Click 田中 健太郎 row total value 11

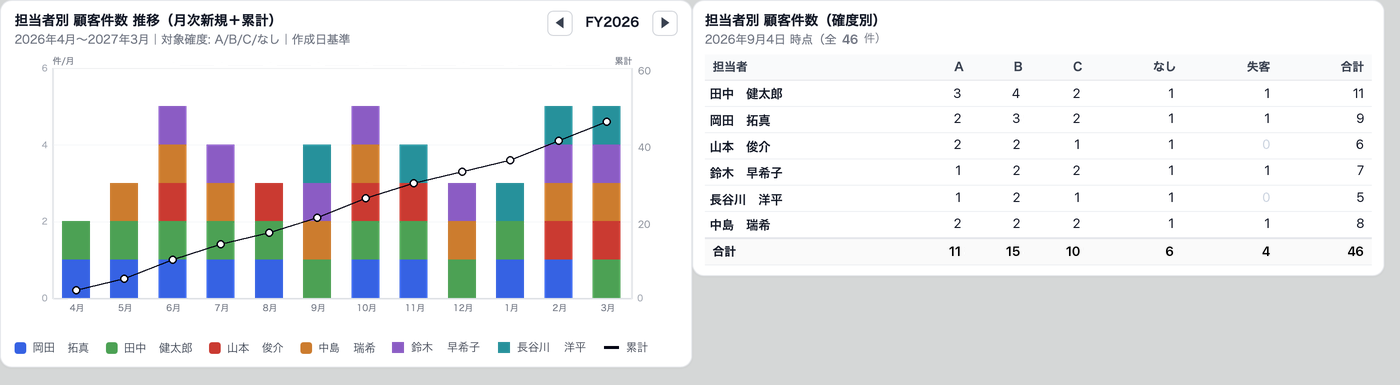(1357, 93)
